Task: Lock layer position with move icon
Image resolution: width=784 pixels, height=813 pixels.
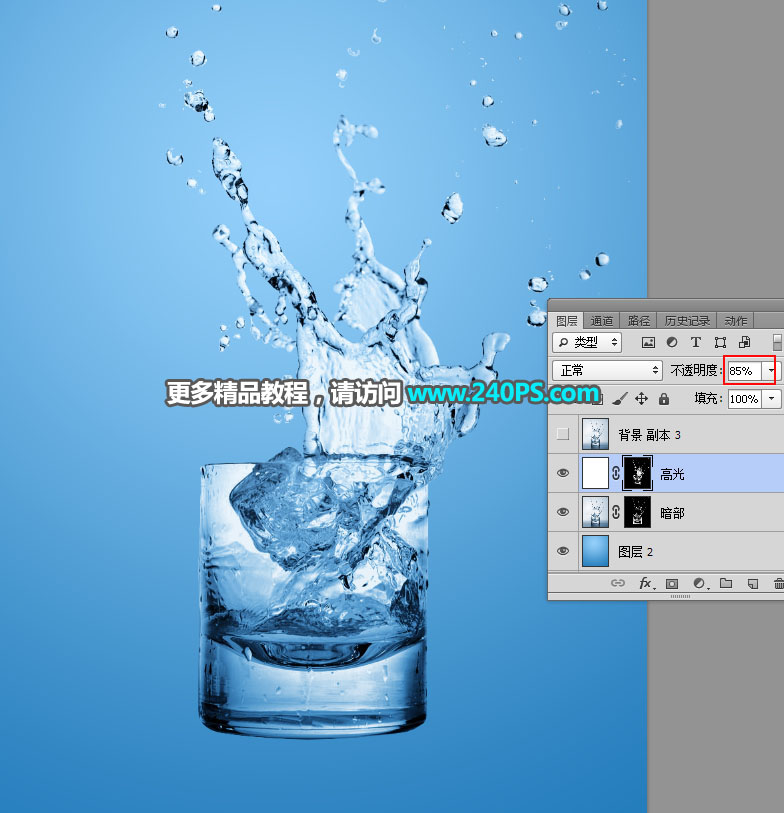Action: [x=641, y=399]
